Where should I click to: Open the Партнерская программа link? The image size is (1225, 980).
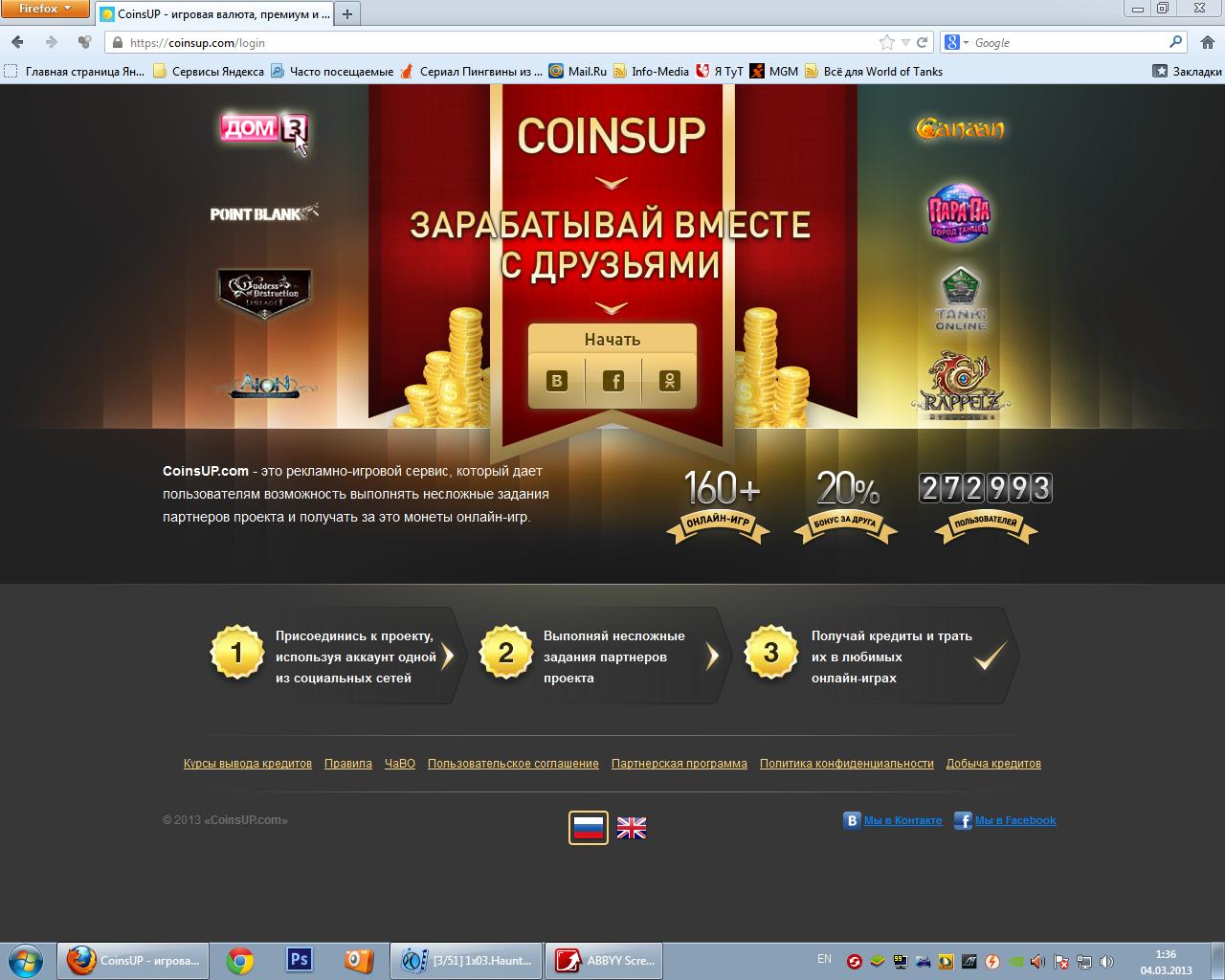679,764
